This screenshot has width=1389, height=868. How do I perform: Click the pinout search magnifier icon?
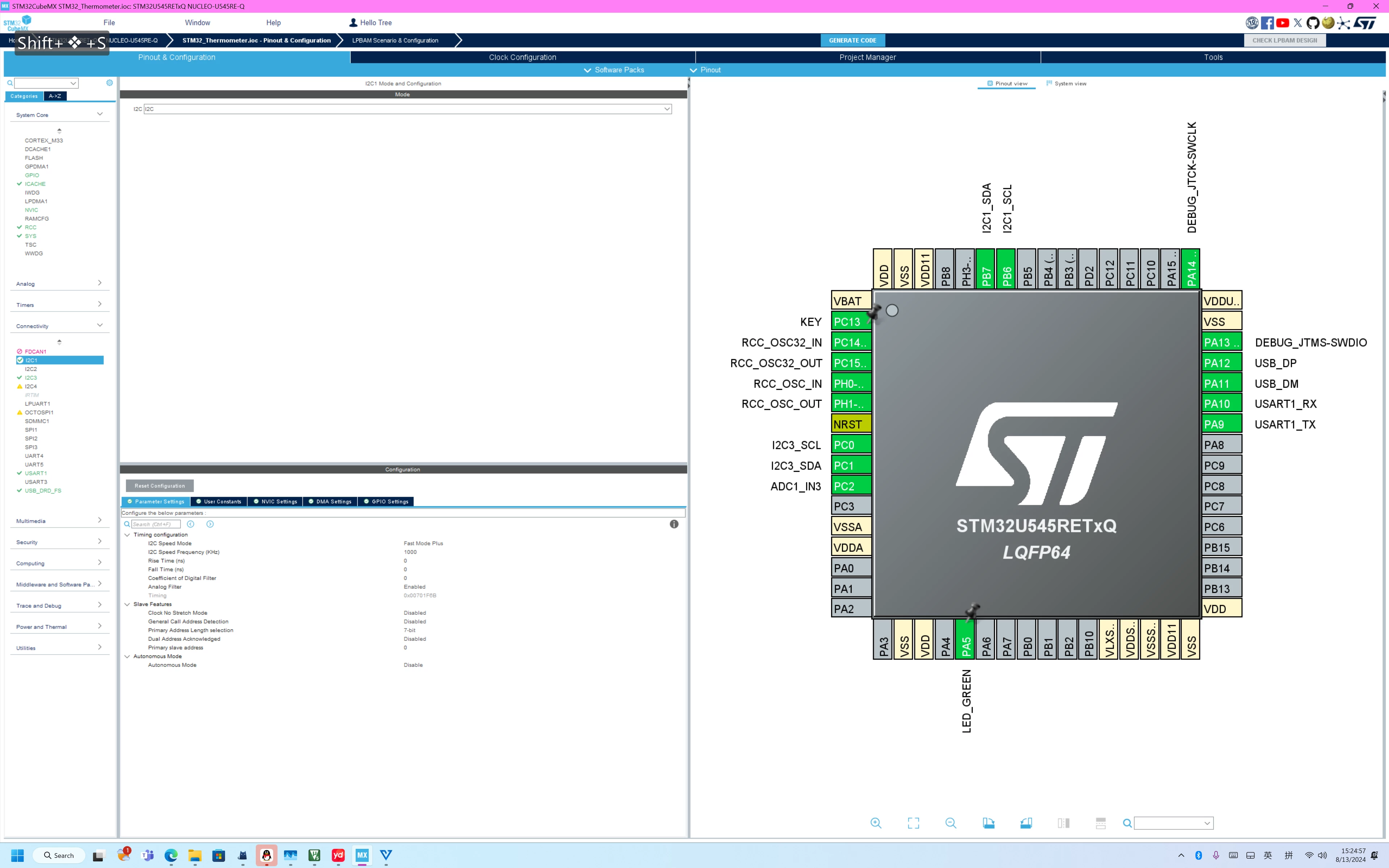1127,823
